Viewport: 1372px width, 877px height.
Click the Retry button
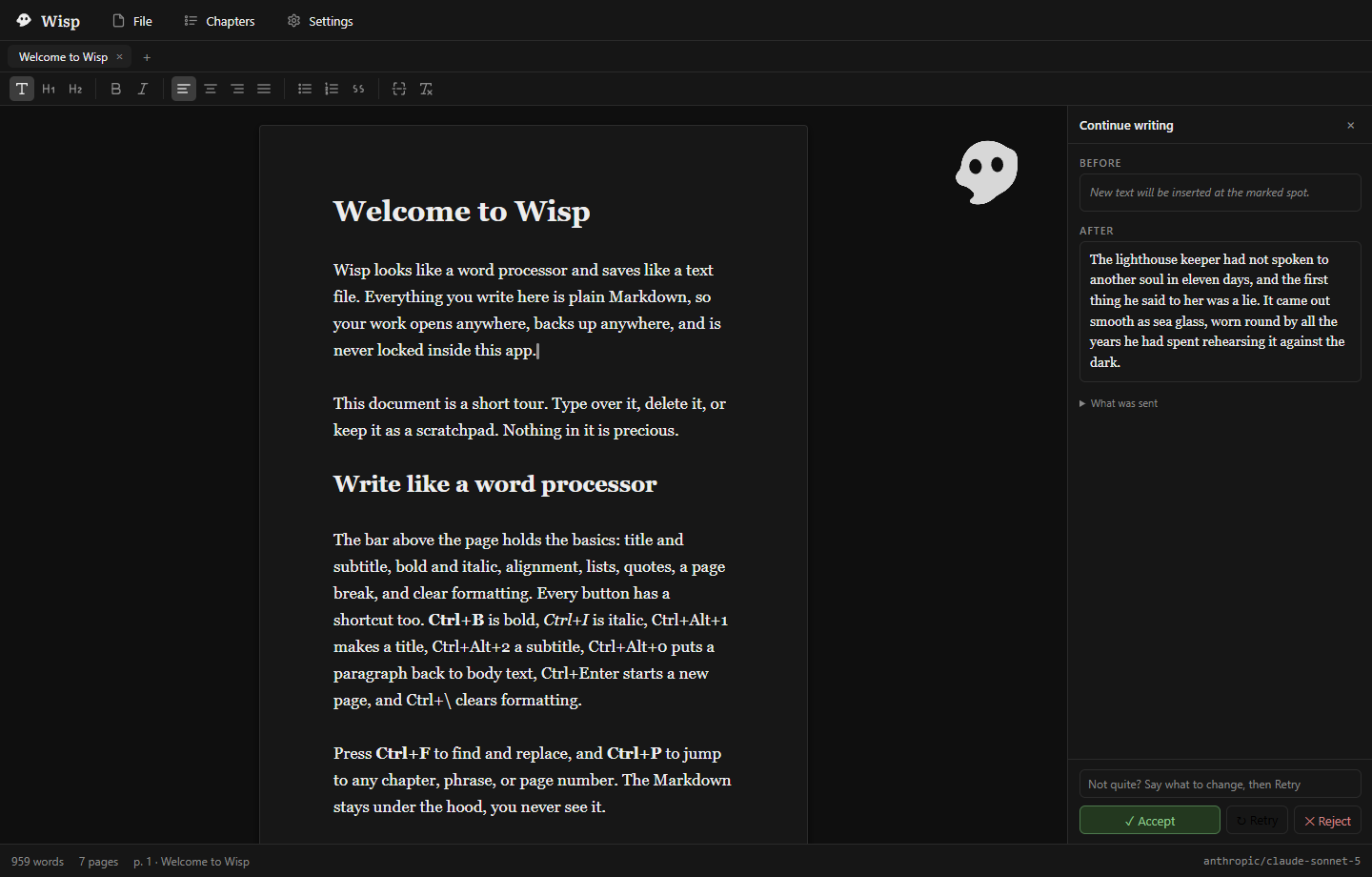[x=1257, y=820]
